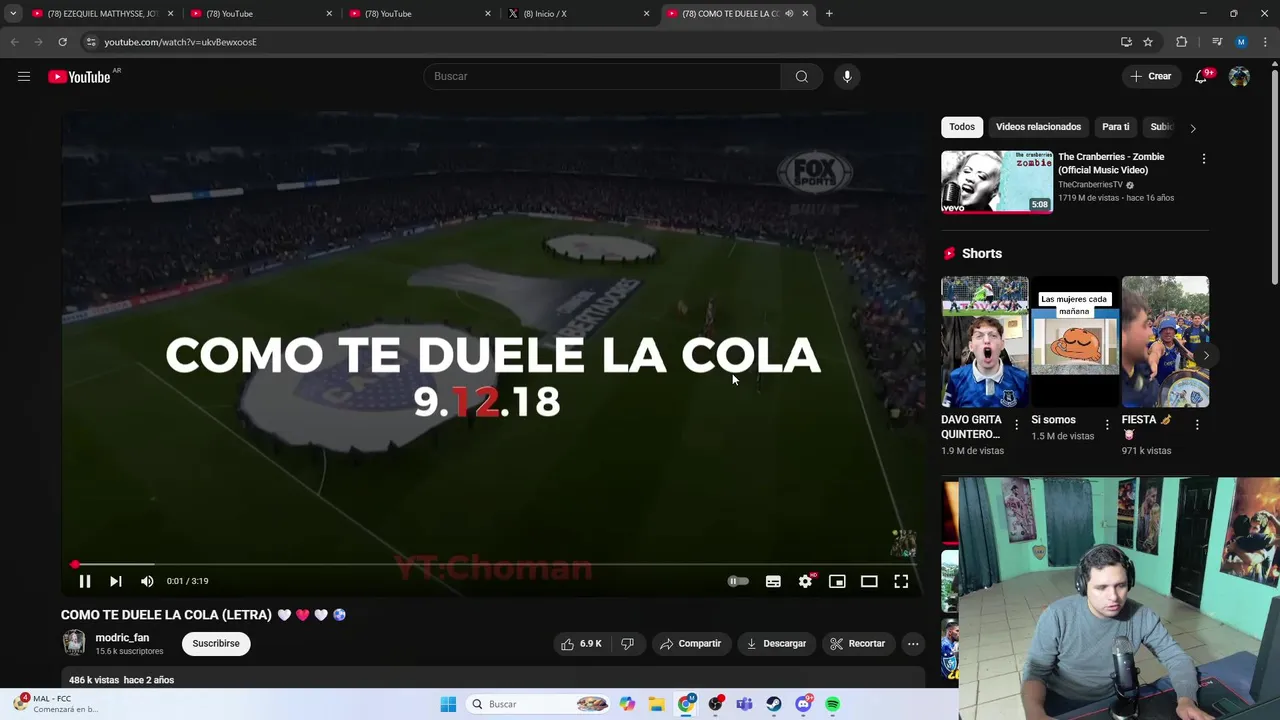Click the search magnifier button
This screenshot has width=1280, height=720.
click(x=801, y=76)
